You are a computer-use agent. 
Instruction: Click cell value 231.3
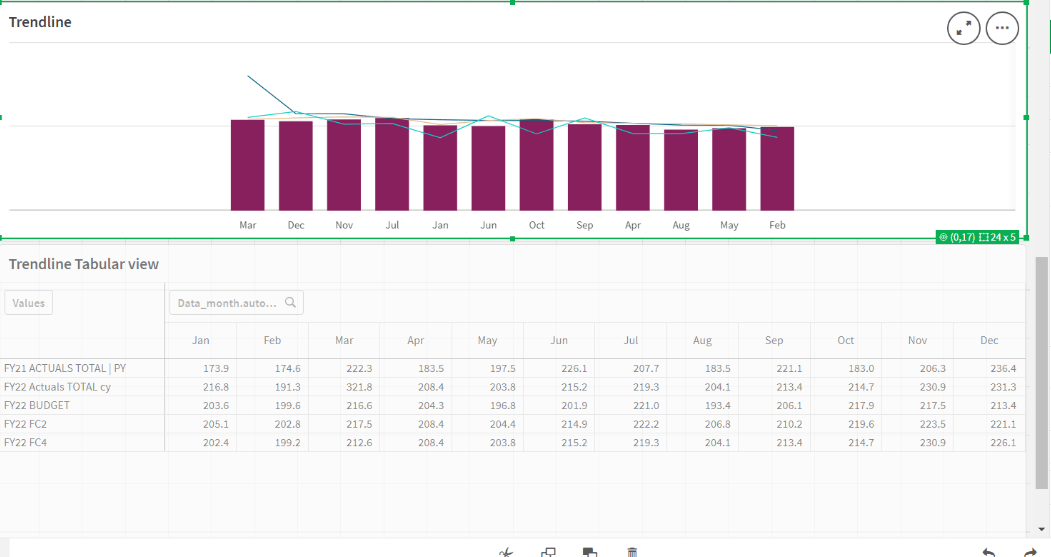[1003, 387]
